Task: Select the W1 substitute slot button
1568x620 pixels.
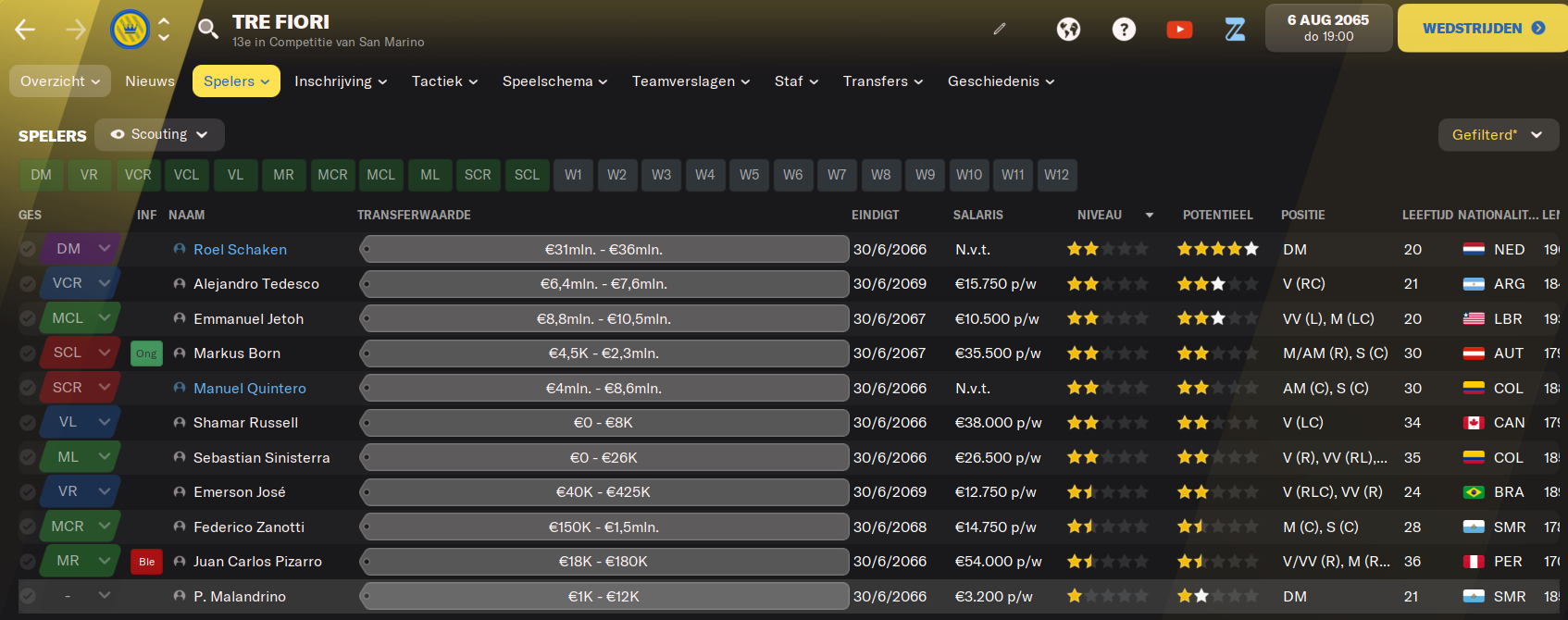Action: tap(573, 175)
